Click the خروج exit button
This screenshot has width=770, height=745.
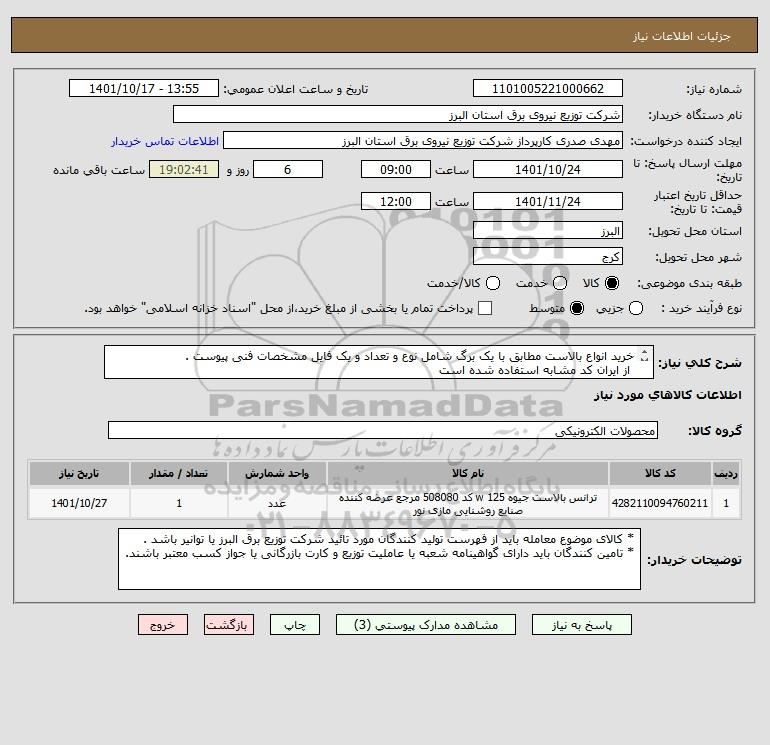(x=163, y=625)
